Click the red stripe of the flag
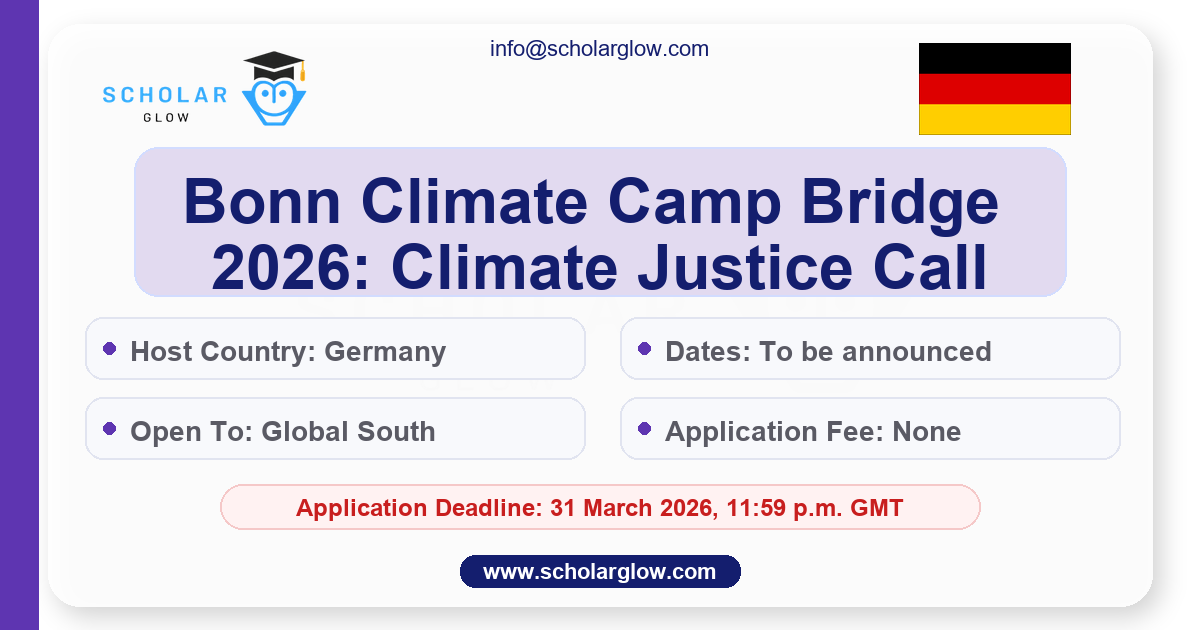This screenshot has height=630, width=1200. (x=994, y=89)
